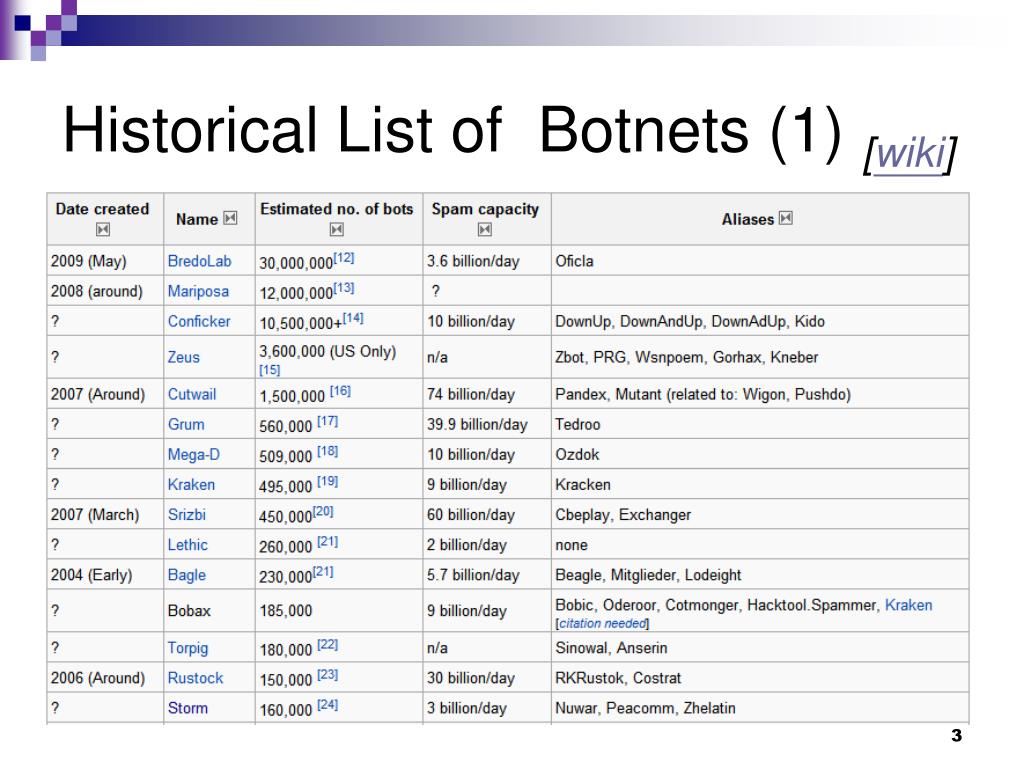Open citation reference [15]
Image resolution: width=1024 pixels, height=768 pixels.
tap(270, 370)
